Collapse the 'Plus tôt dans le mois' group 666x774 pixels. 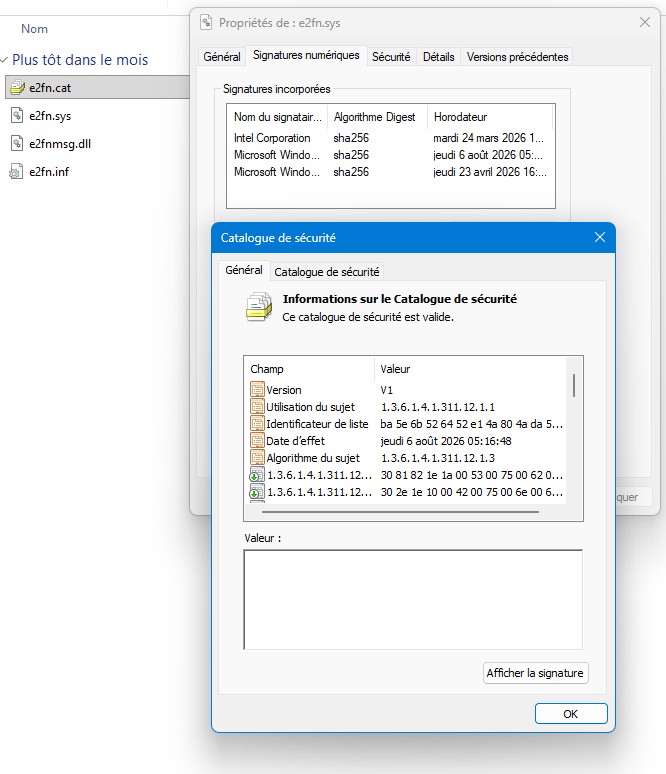[x=4, y=60]
